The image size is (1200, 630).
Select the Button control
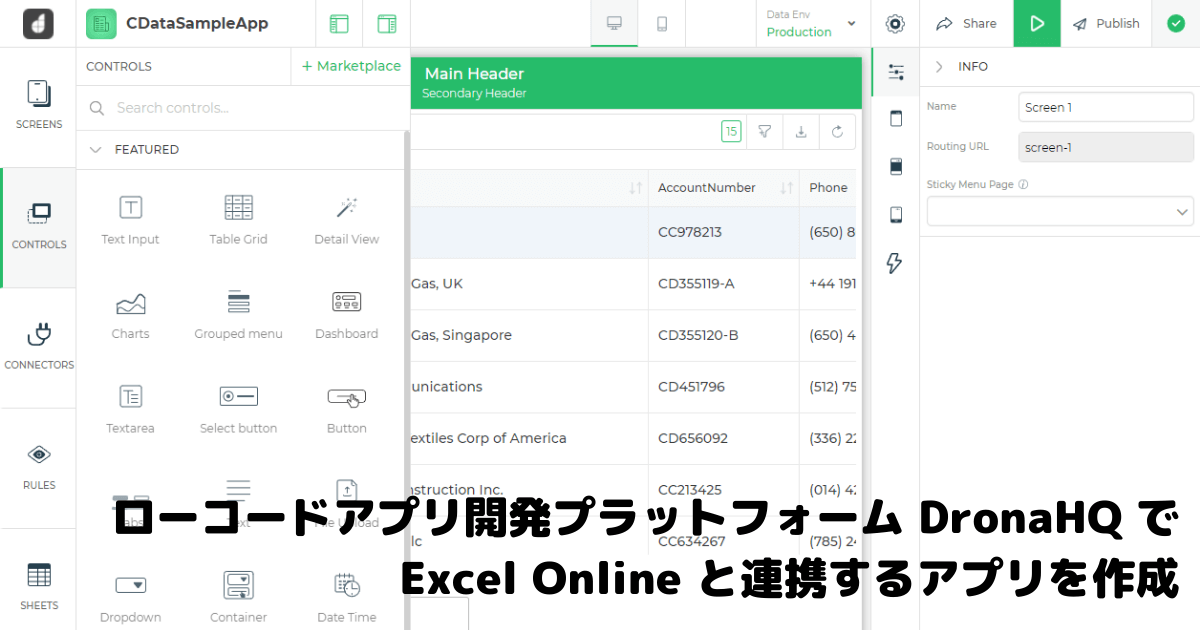(346, 409)
